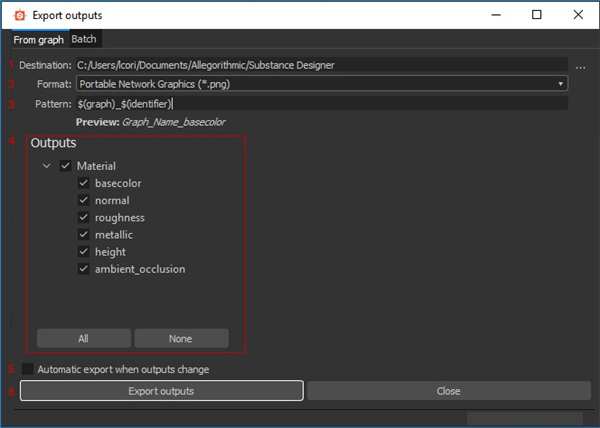
Task: Click the Destination path field
Action: point(320,65)
